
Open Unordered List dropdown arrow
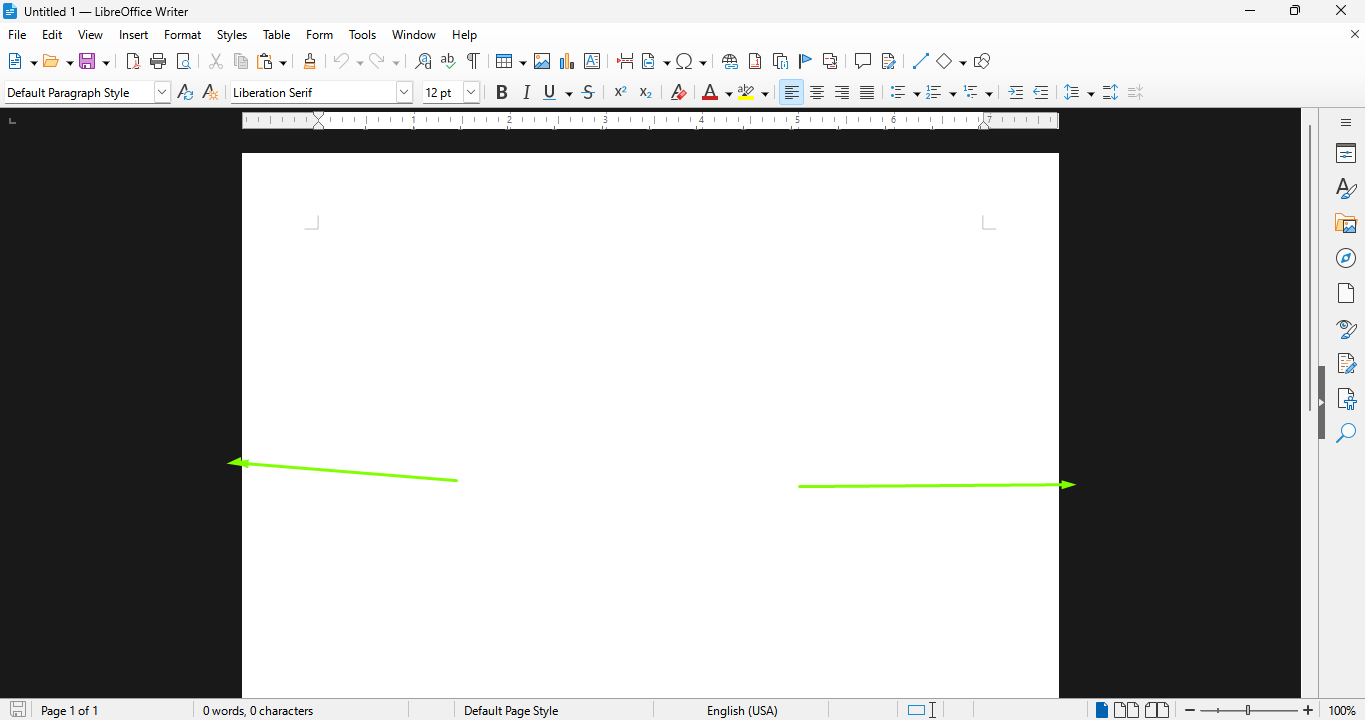[916, 93]
